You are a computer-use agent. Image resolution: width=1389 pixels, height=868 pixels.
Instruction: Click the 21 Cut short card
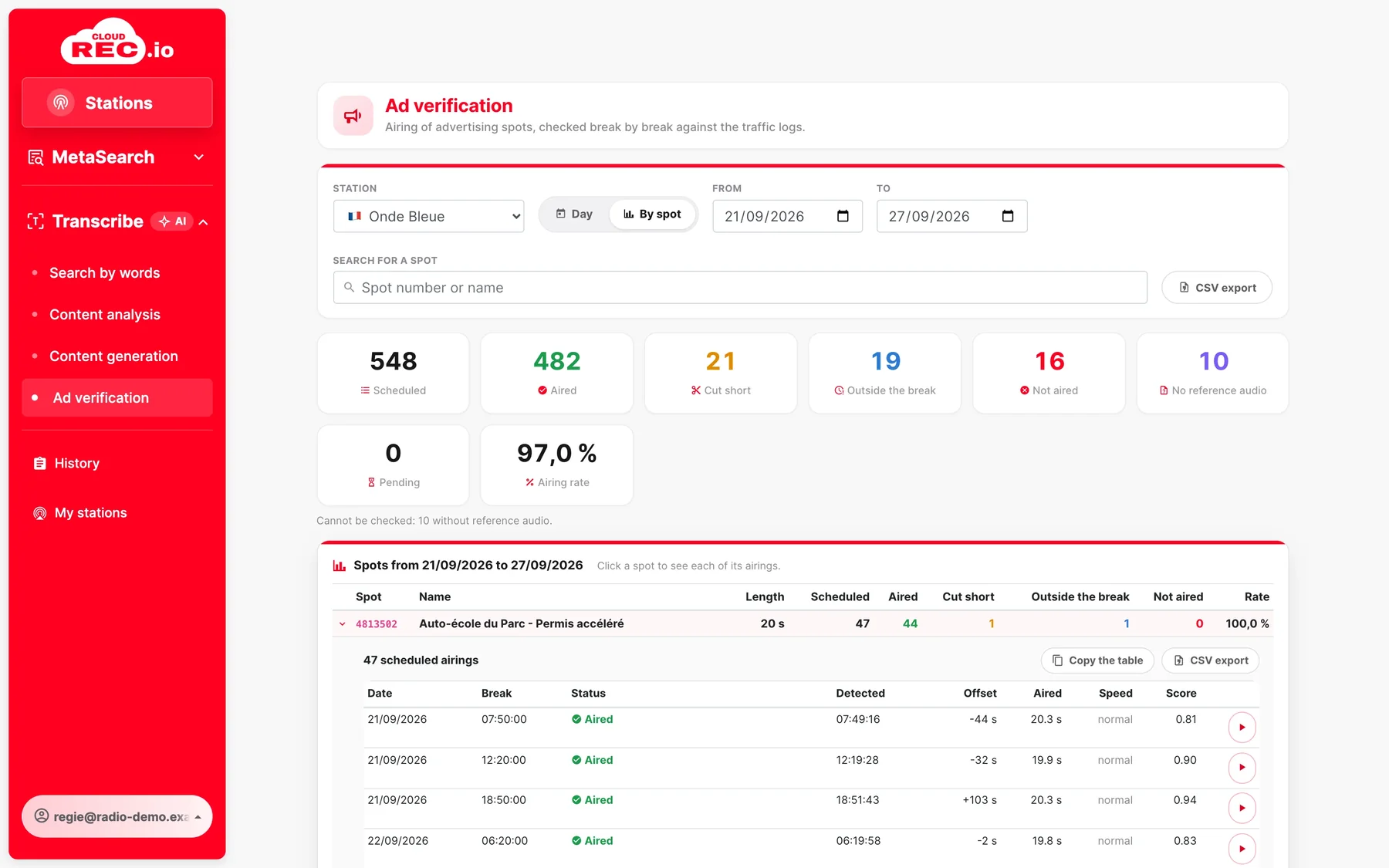[x=721, y=373]
